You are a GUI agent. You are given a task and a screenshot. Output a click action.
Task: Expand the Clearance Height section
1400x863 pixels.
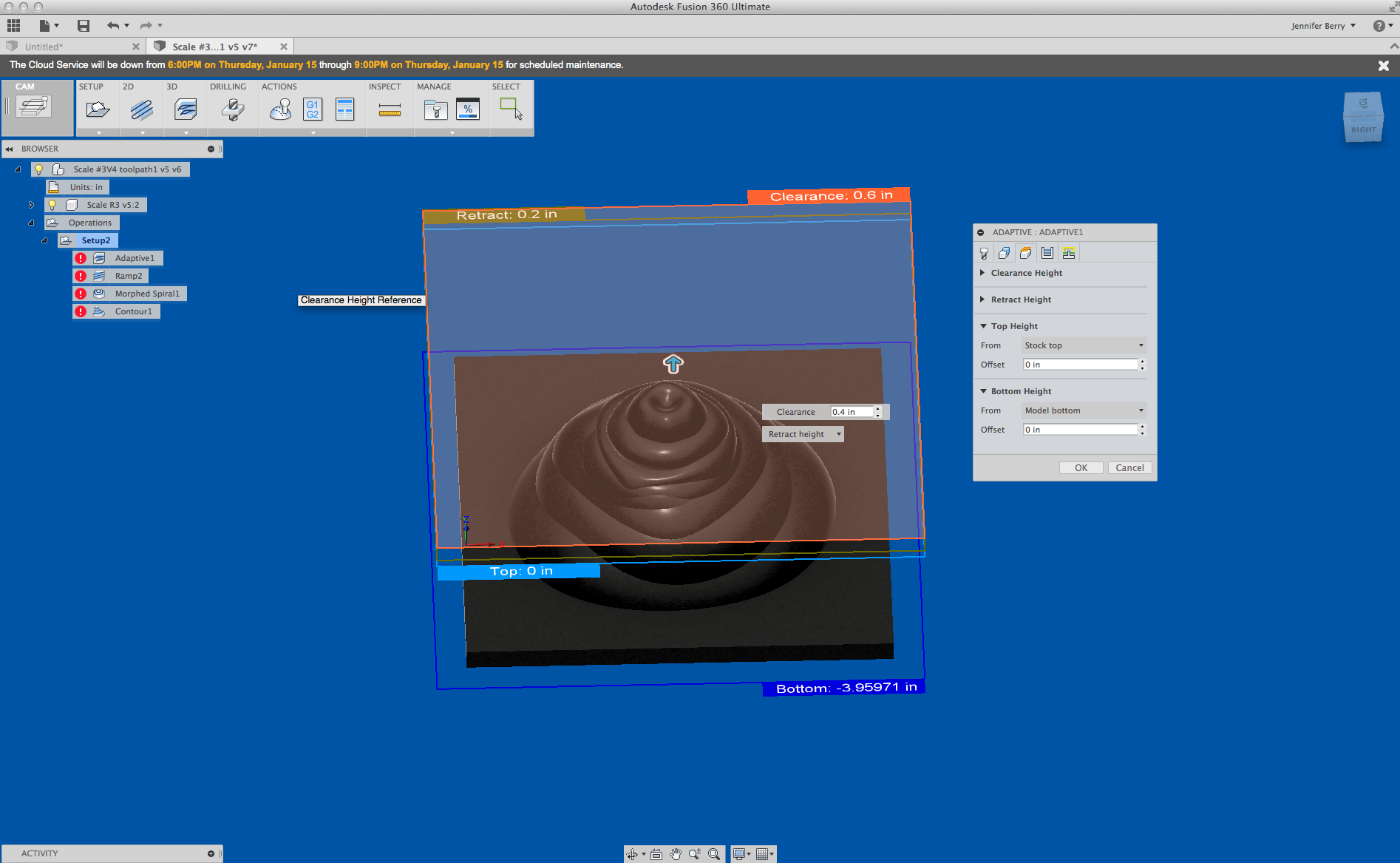[x=983, y=273]
